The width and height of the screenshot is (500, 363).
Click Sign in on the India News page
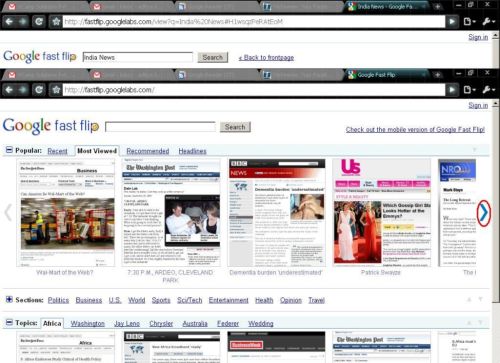pos(478,37)
